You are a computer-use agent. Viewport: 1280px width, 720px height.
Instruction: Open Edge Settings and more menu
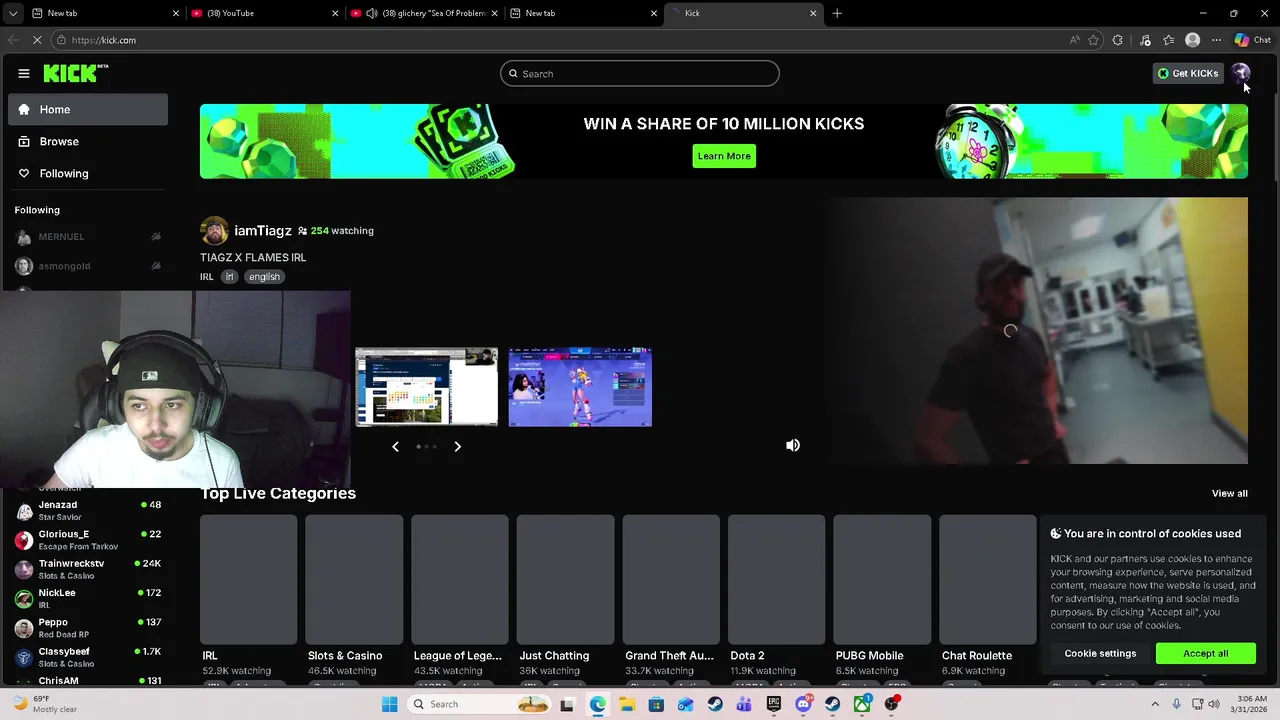pyautogui.click(x=1216, y=40)
